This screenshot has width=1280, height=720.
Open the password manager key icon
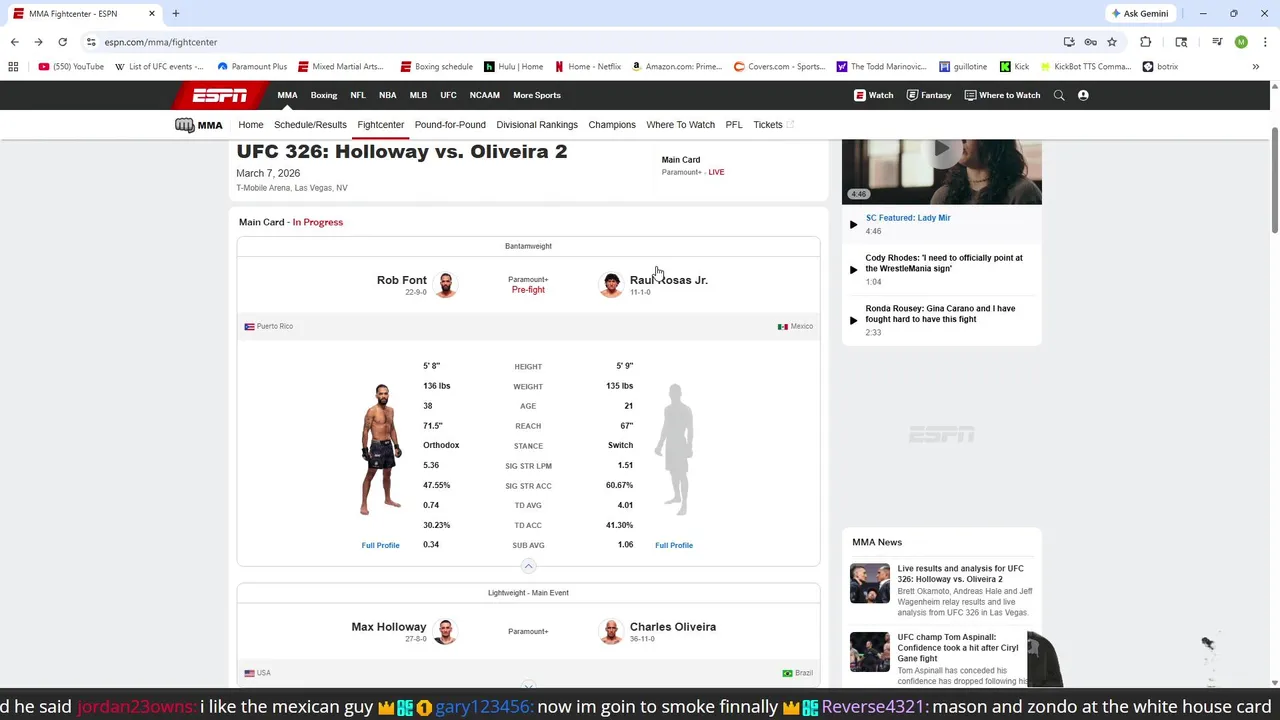pos(1090,42)
